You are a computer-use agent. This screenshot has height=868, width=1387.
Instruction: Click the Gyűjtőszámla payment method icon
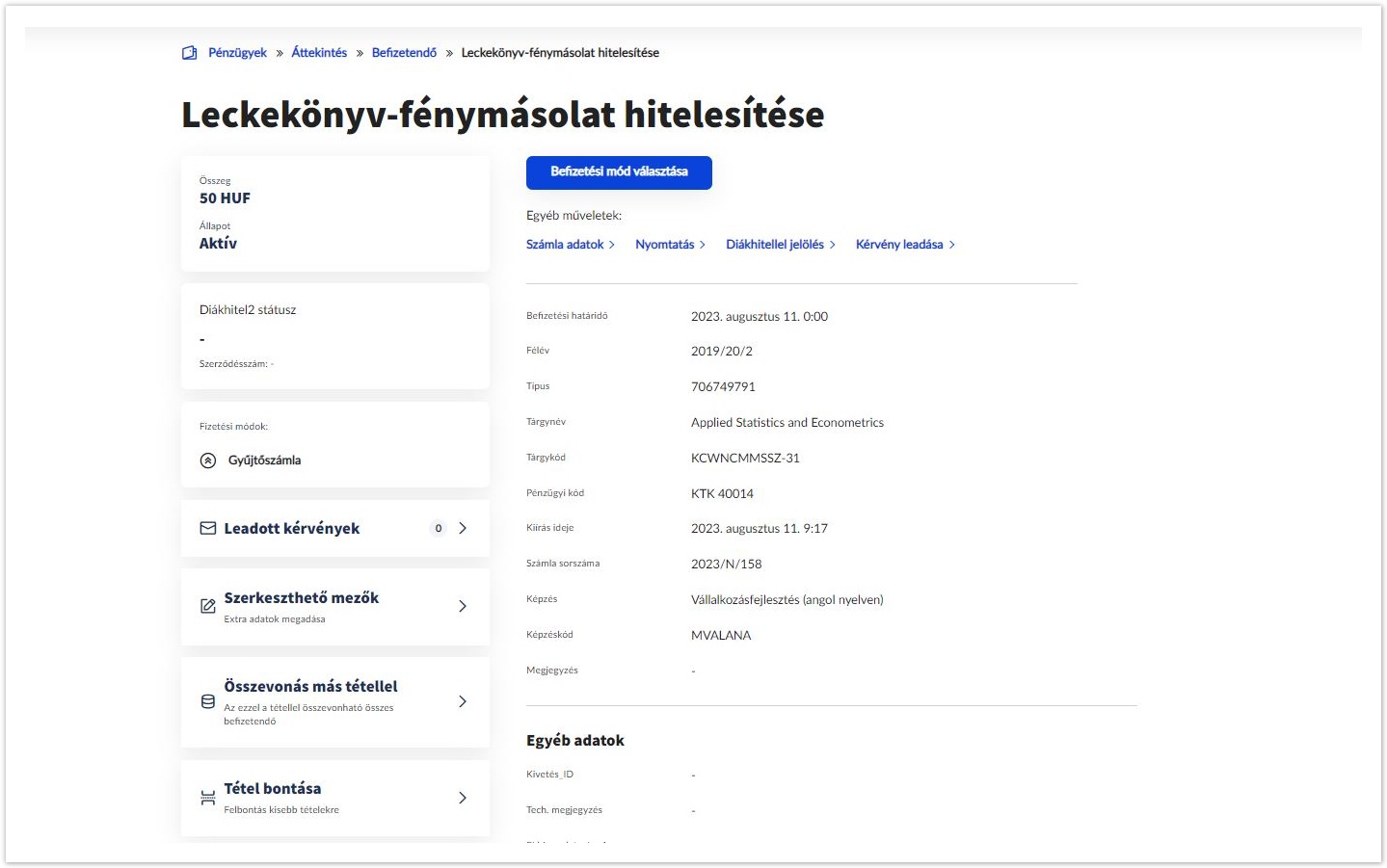click(x=208, y=460)
